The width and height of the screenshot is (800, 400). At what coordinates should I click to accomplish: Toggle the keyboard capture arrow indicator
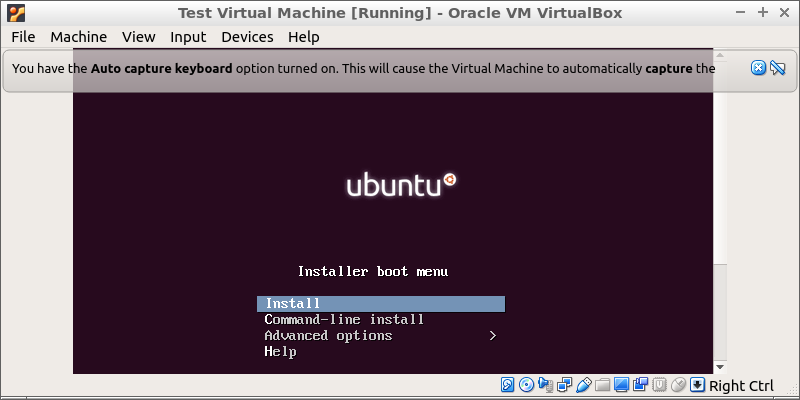pos(698,385)
